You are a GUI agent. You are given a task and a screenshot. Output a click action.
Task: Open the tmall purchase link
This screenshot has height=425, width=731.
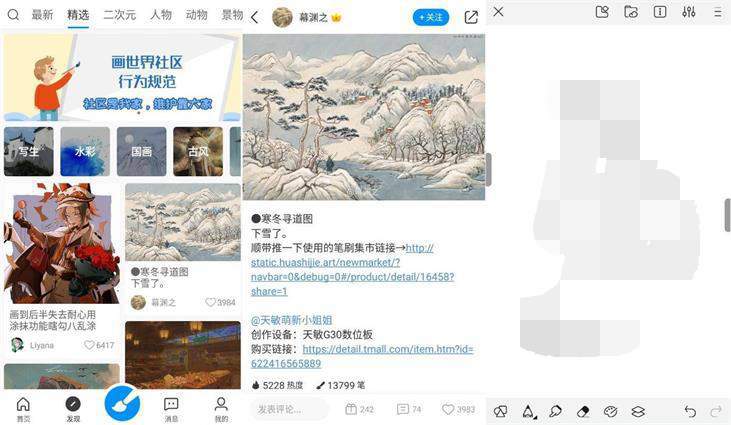click(362, 356)
